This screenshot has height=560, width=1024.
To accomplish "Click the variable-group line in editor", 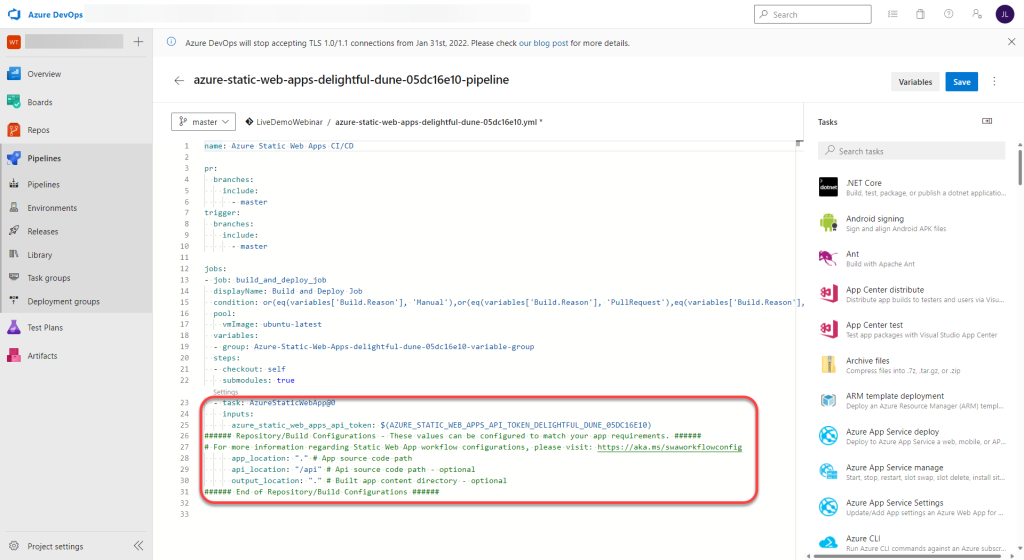I will pyautogui.click(x=374, y=347).
